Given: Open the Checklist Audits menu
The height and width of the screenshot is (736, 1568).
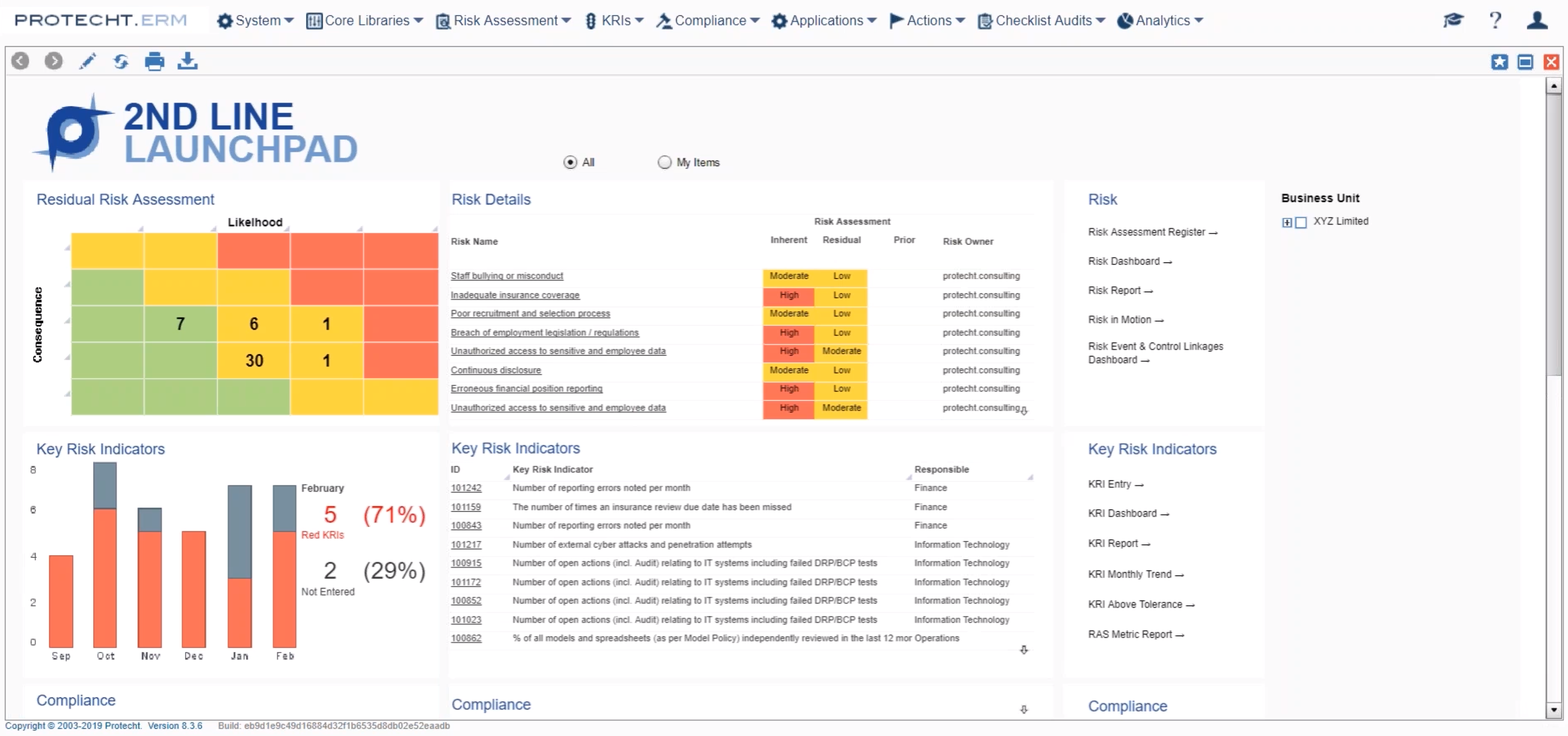Looking at the screenshot, I should tap(1041, 20).
